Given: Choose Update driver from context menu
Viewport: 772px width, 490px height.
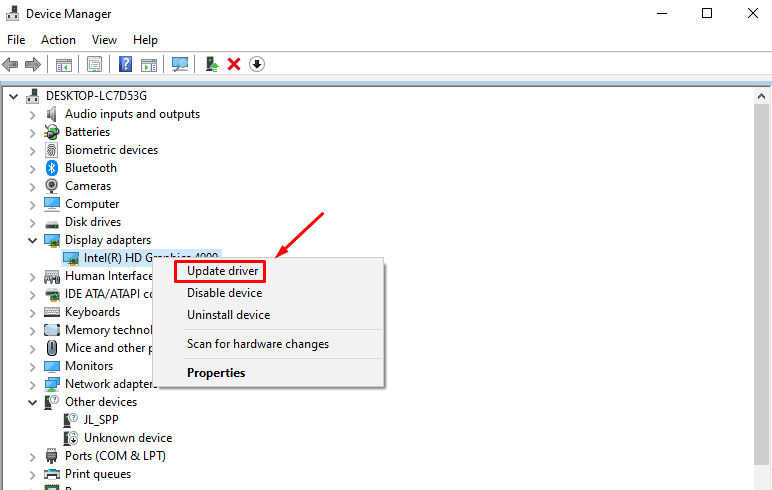Looking at the screenshot, I should pyautogui.click(x=223, y=271).
